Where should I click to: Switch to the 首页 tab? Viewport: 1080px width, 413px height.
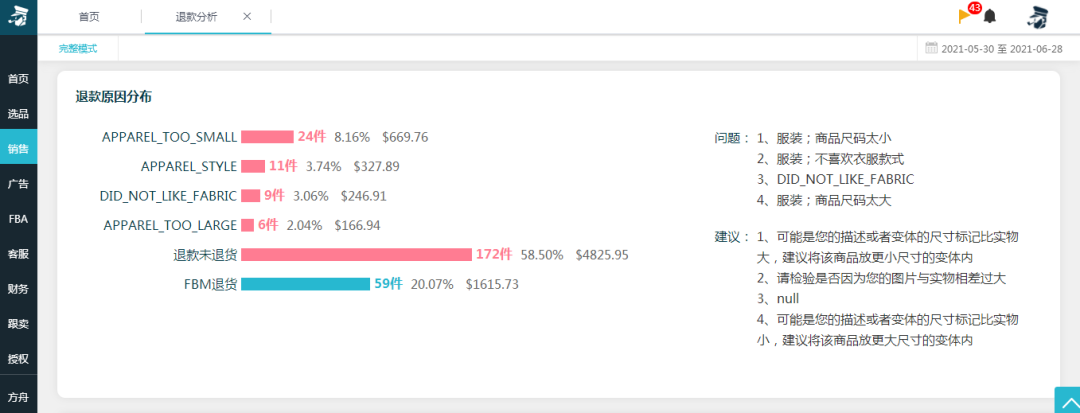point(89,17)
